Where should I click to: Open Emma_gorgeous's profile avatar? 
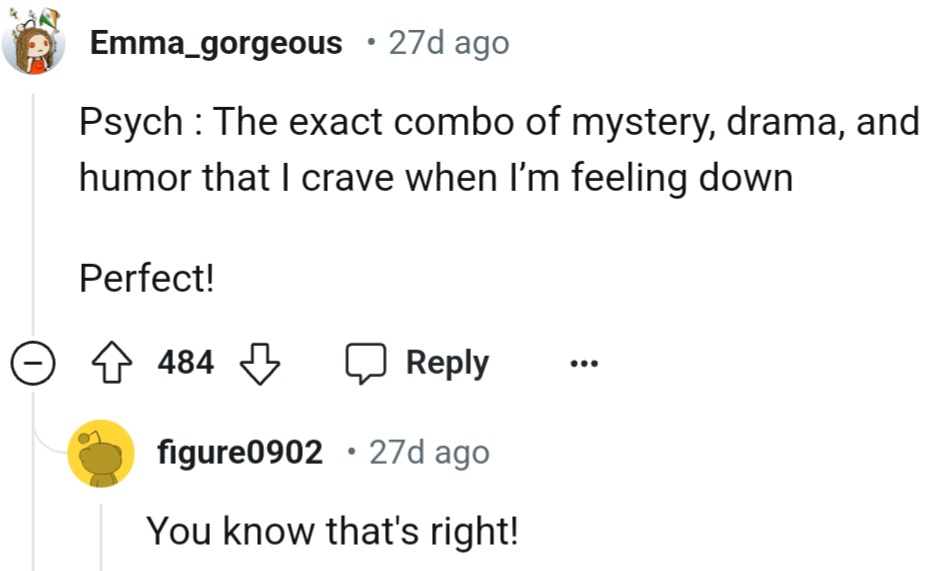pyautogui.click(x=34, y=46)
